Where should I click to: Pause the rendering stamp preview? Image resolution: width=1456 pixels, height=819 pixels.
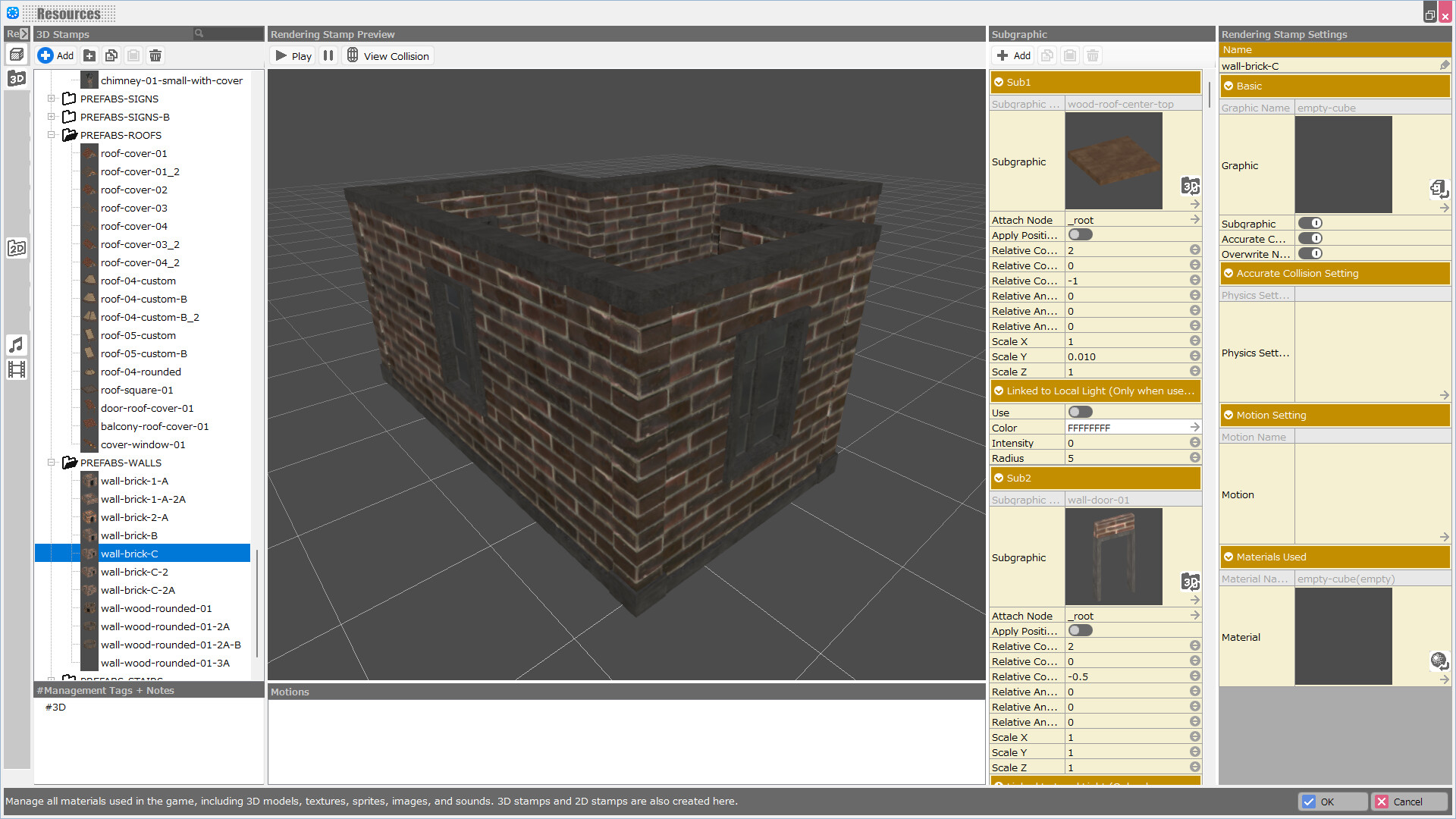pos(328,55)
